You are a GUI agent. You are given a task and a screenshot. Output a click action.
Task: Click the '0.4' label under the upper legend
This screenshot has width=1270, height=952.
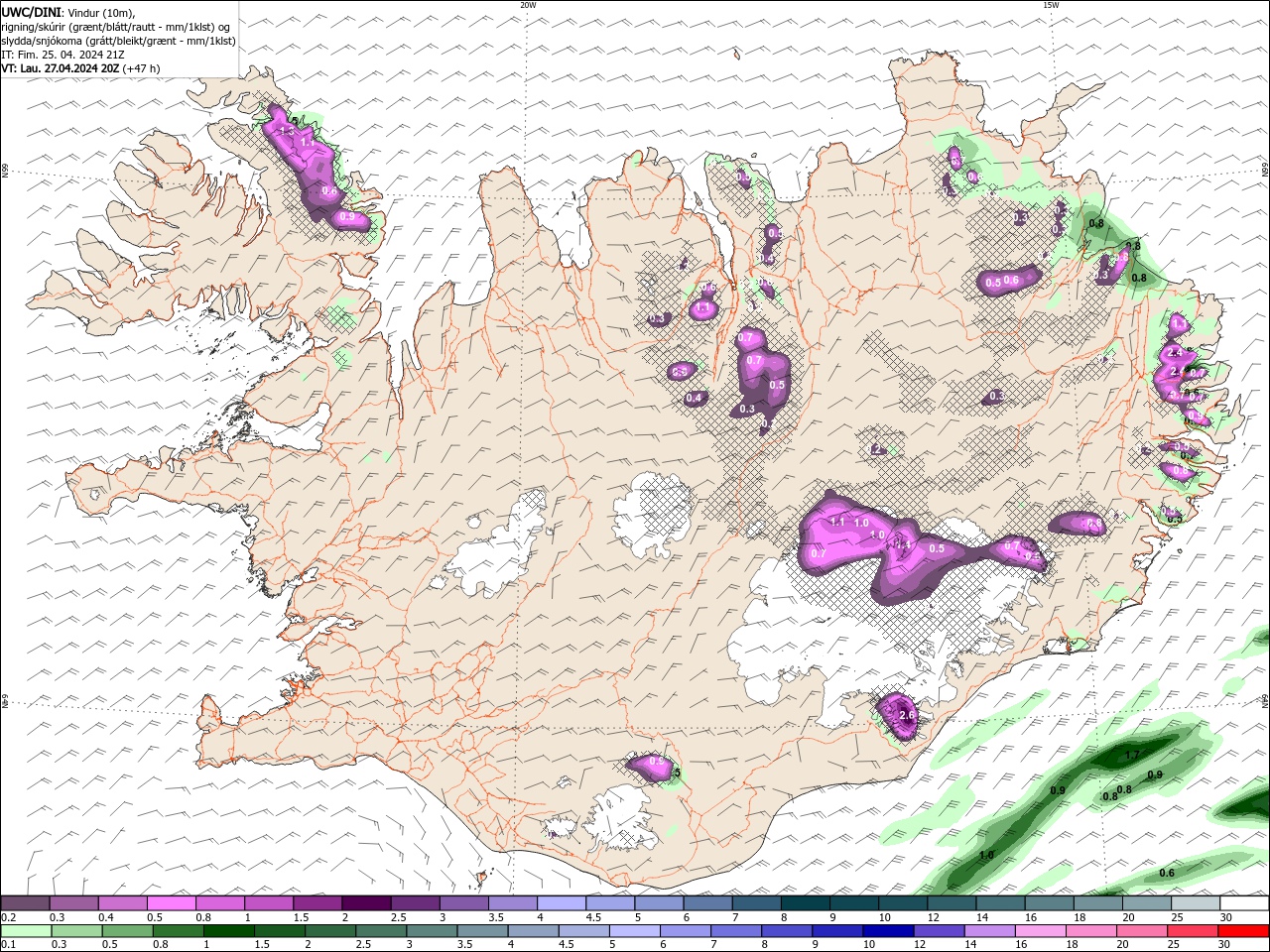point(105,917)
